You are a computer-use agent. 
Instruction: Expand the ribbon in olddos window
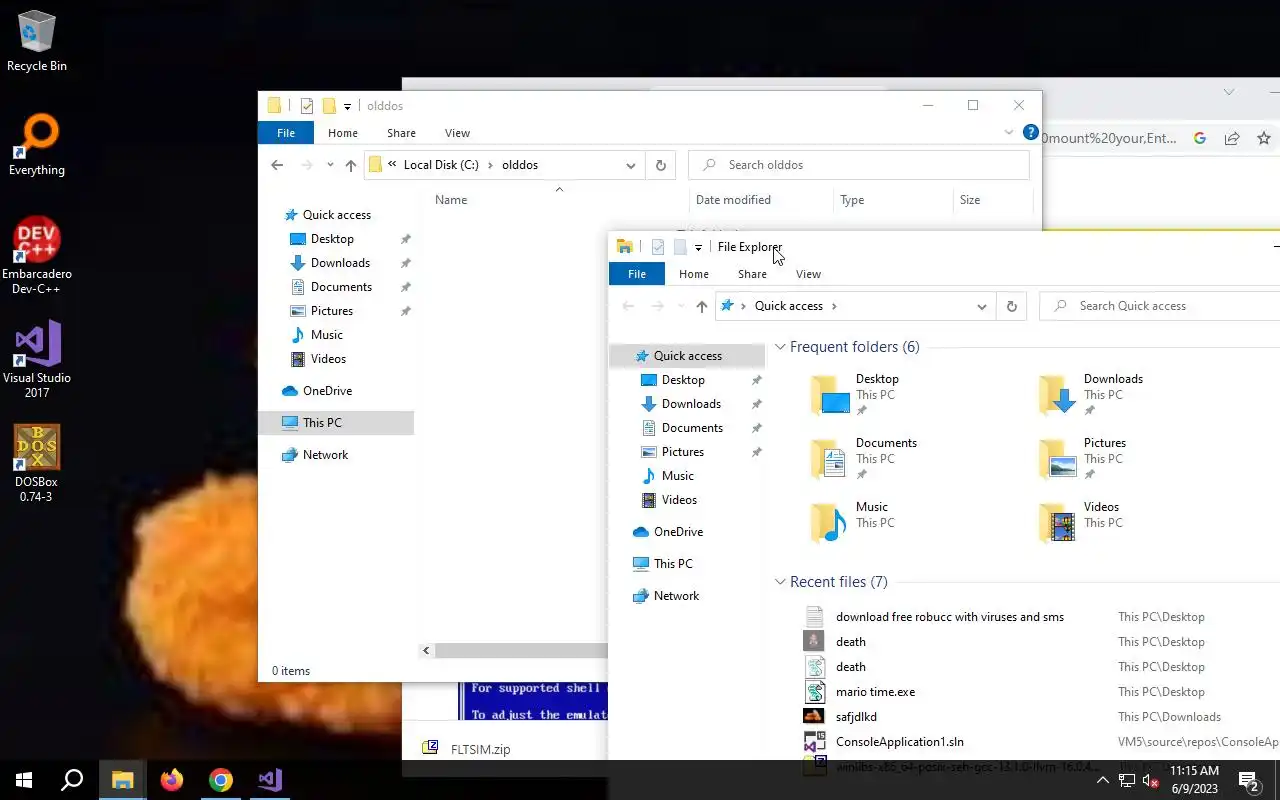point(1009,132)
